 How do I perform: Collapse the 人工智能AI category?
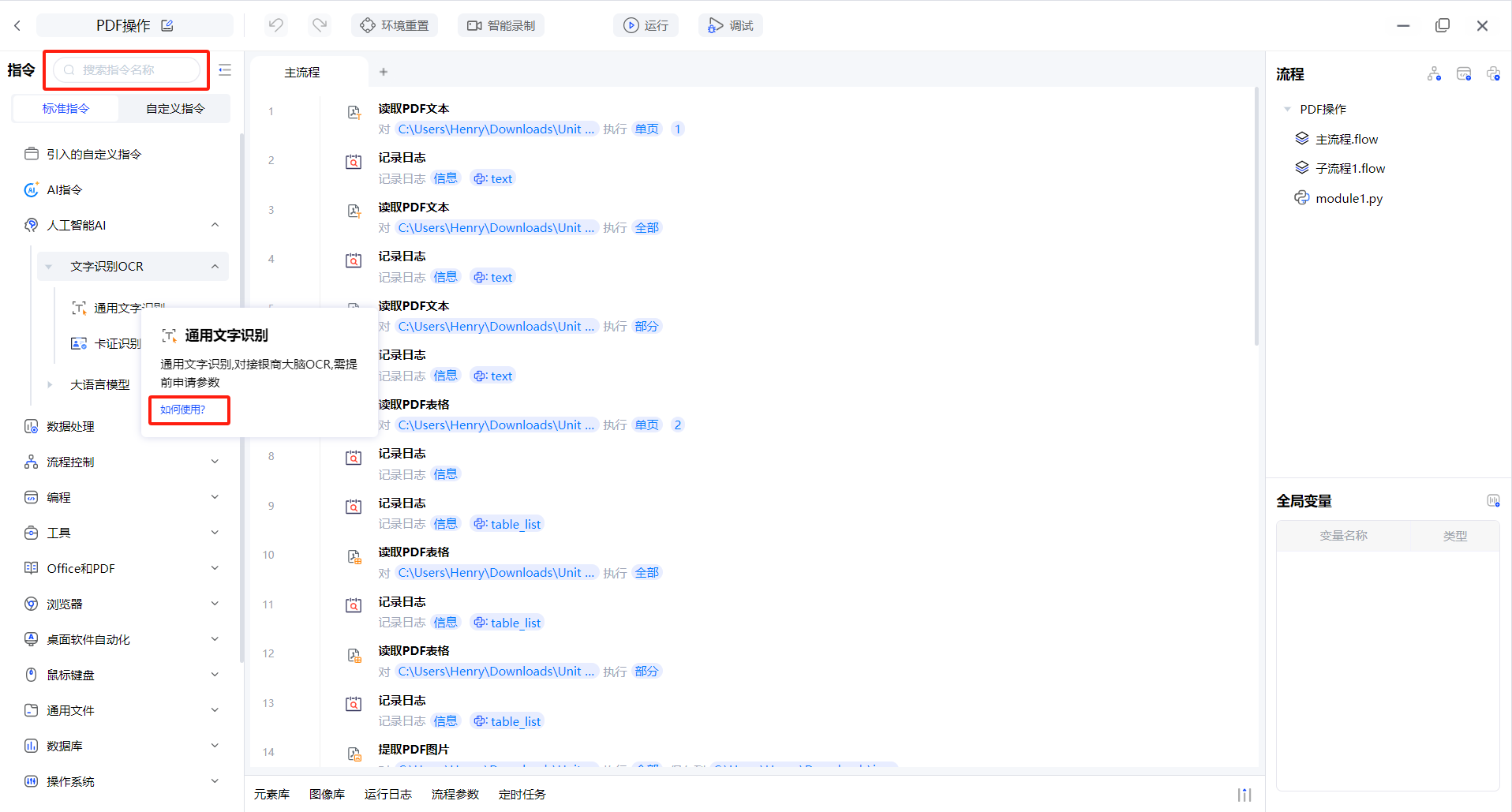215,225
